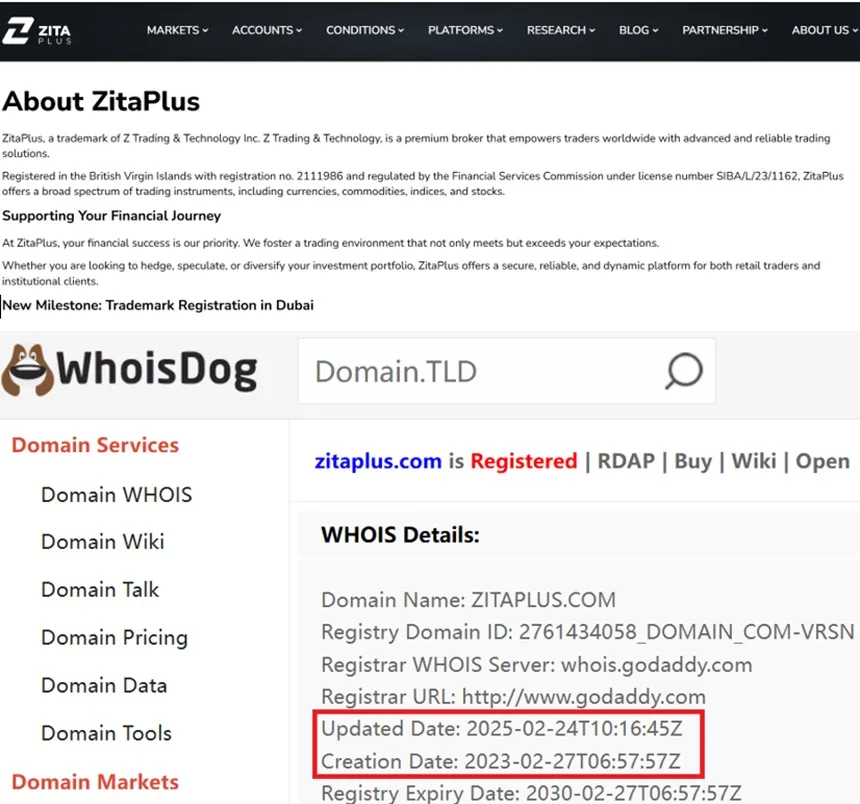Click the Registry Expiry Date line
The width and height of the screenshot is (860, 804).
pyautogui.click(x=531, y=793)
